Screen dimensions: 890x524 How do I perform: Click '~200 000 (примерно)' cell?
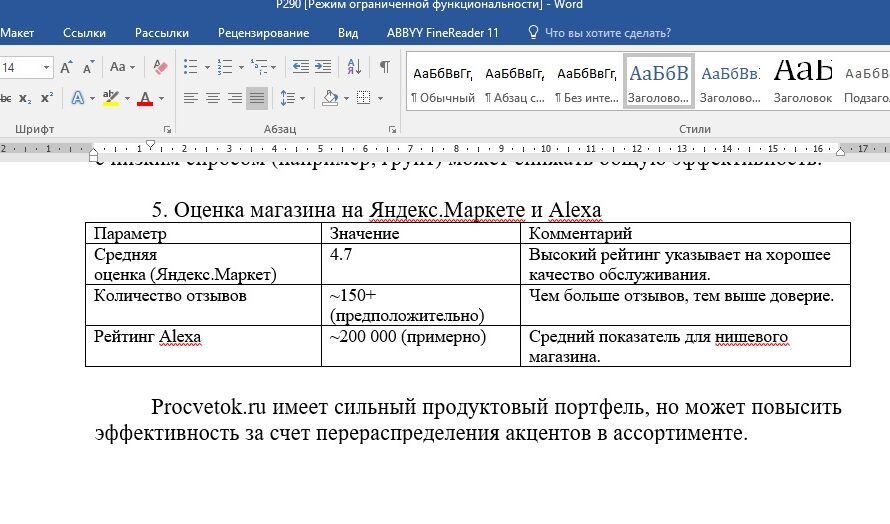[421, 346]
